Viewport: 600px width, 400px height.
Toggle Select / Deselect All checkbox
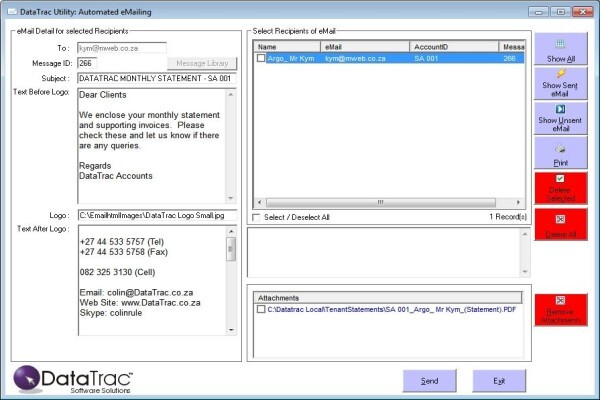coord(256,217)
